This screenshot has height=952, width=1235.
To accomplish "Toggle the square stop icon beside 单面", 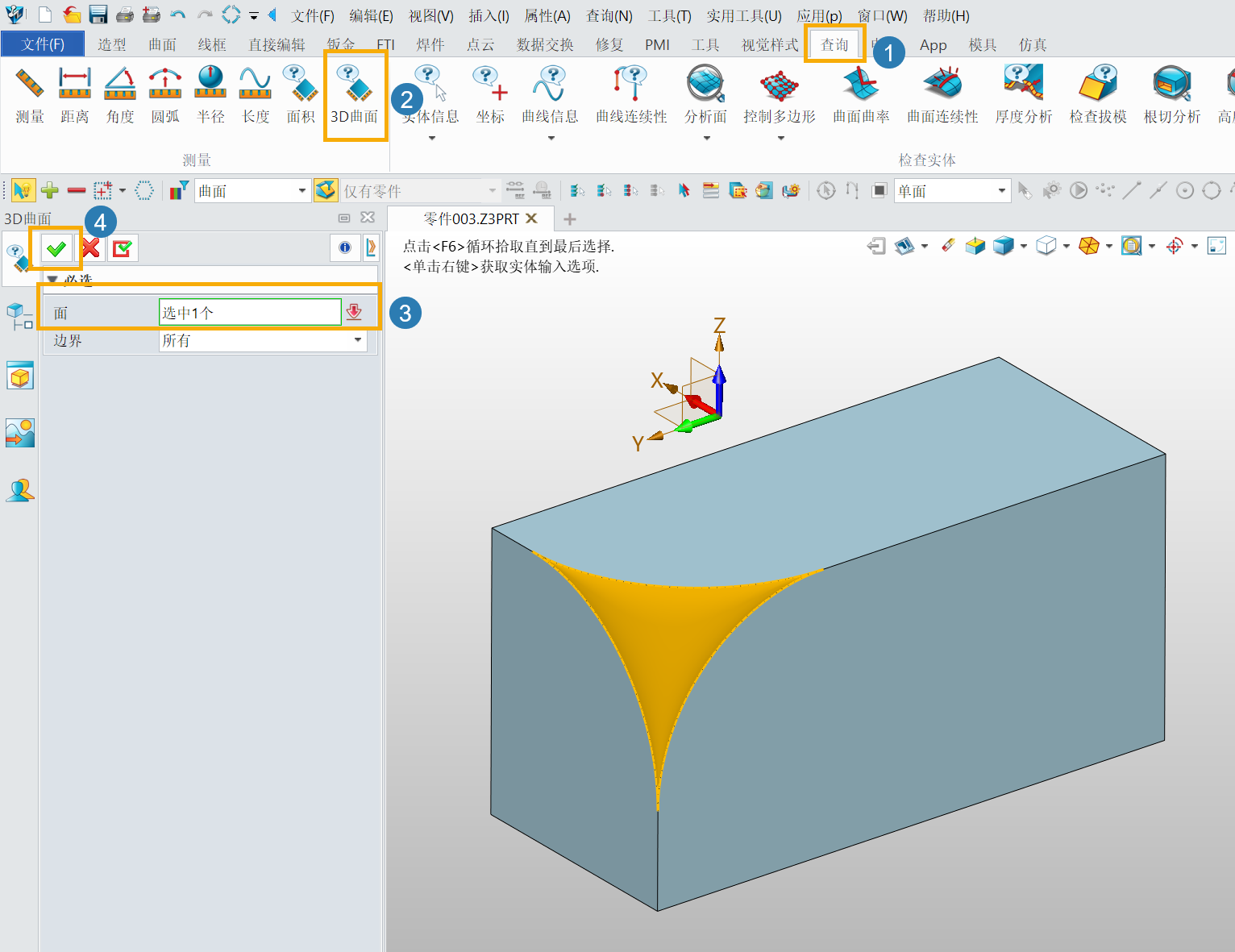I will (x=879, y=191).
